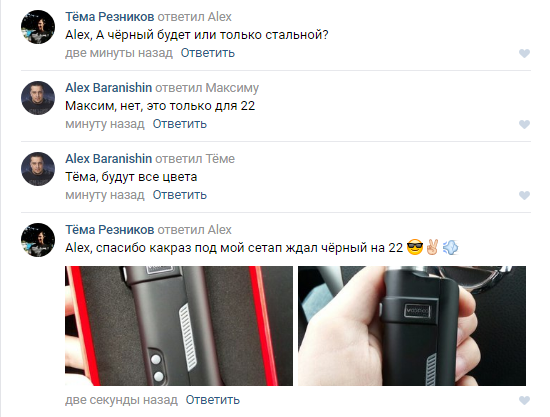Like the comment 'будут все цвета'
Screen dimensions: 550x417
point(524,195)
